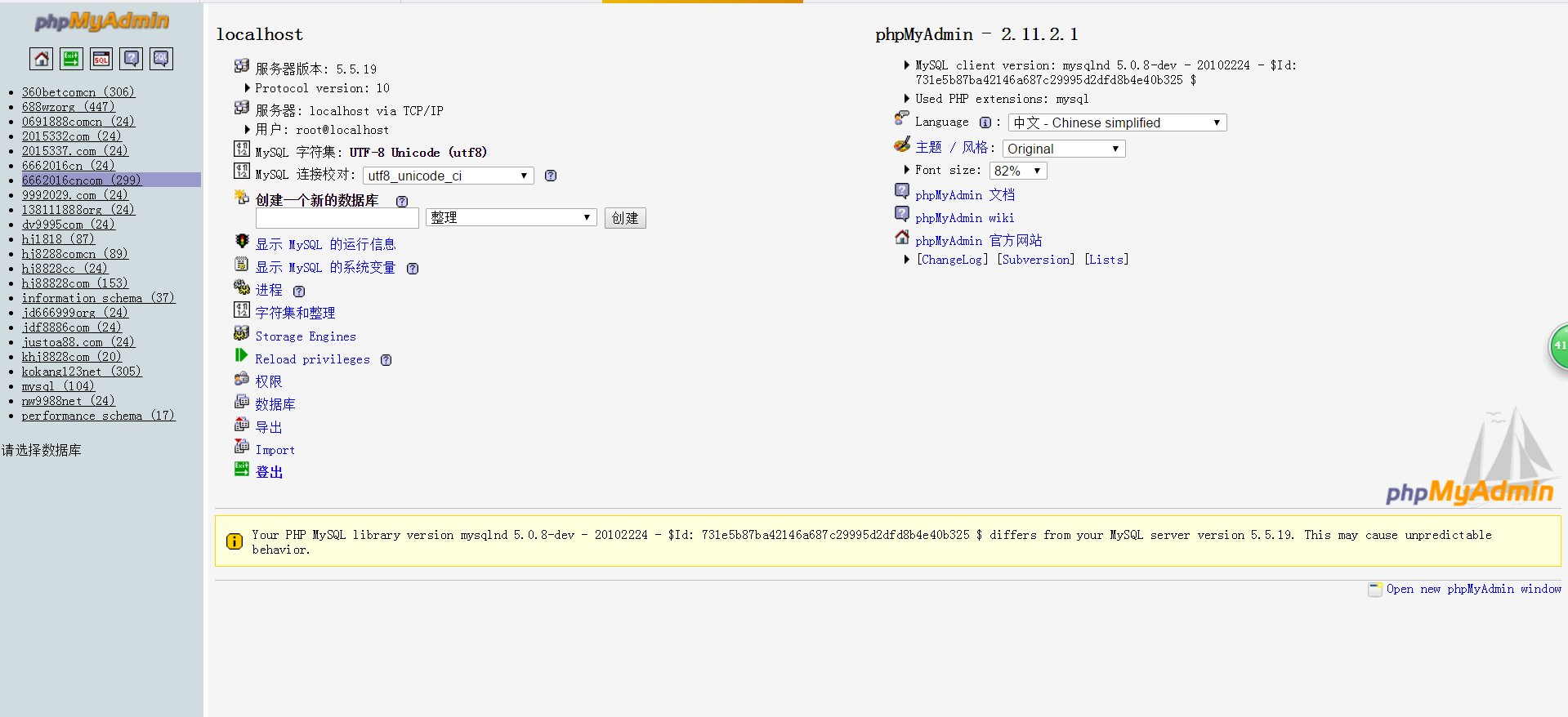
Task: Select database 138111888org (24)
Action: [78, 210]
